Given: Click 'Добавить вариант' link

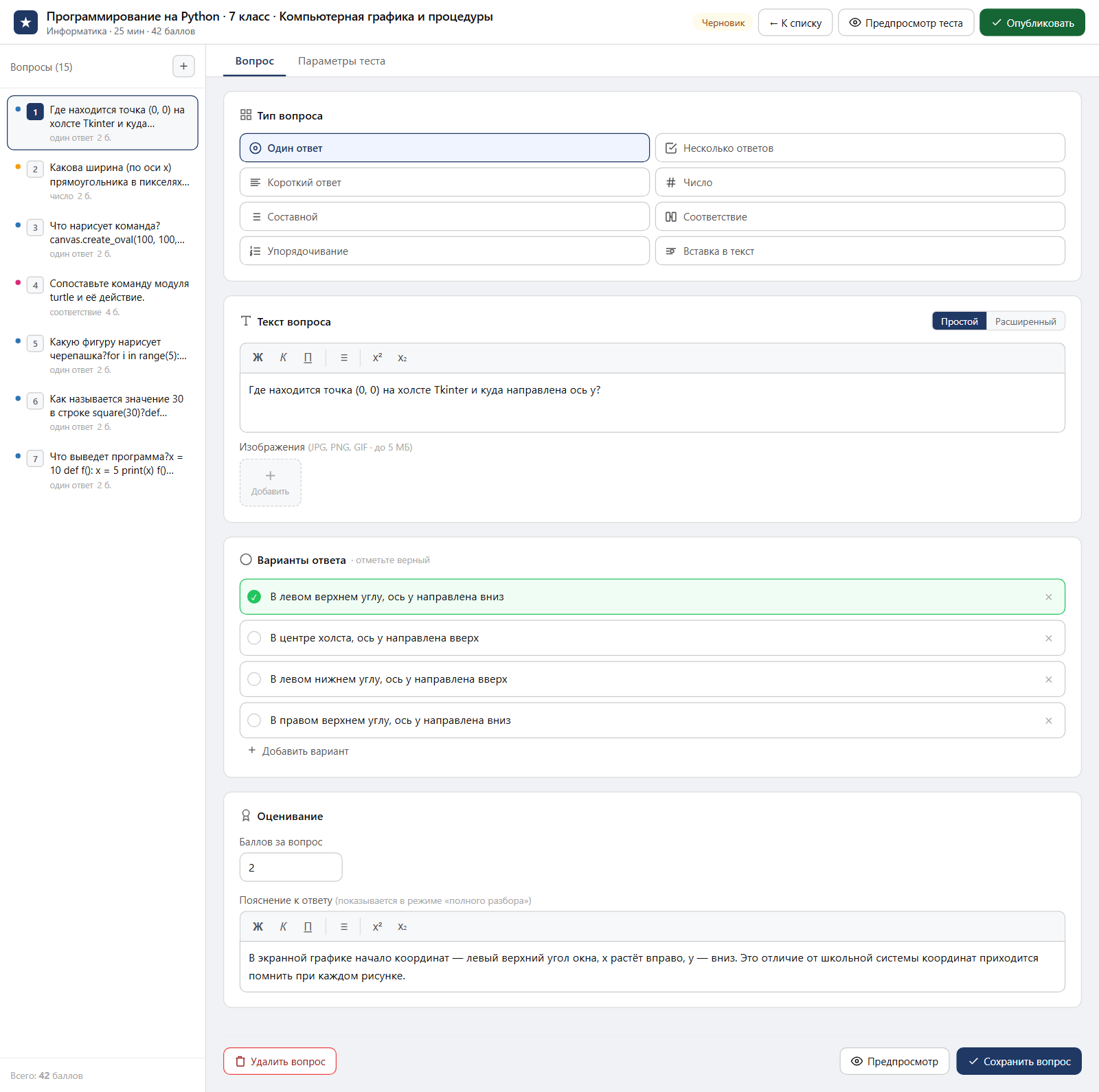Looking at the screenshot, I should (x=298, y=751).
